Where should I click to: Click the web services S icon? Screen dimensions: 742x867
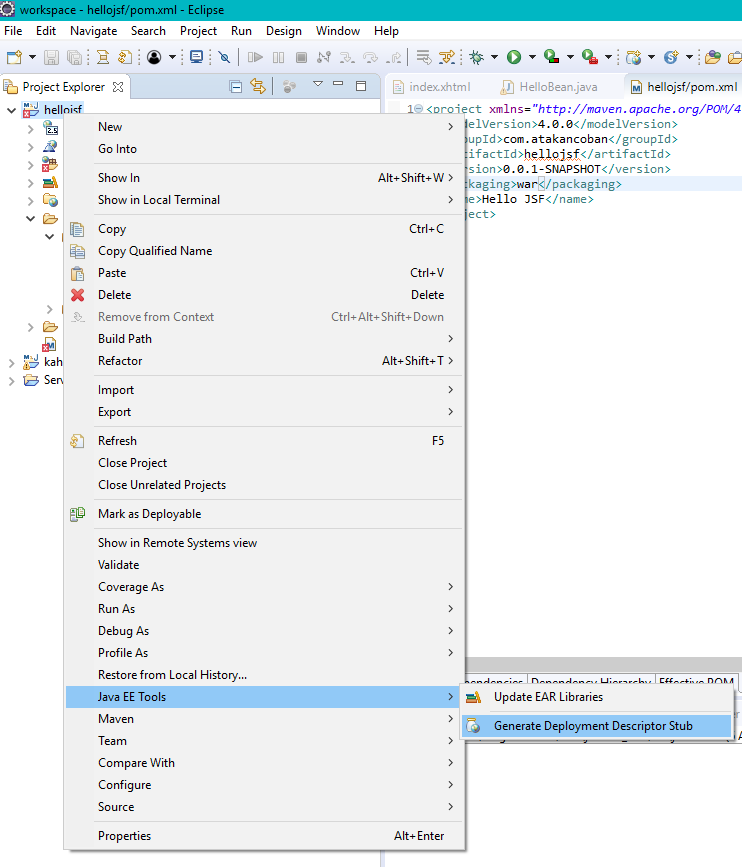pos(671,57)
